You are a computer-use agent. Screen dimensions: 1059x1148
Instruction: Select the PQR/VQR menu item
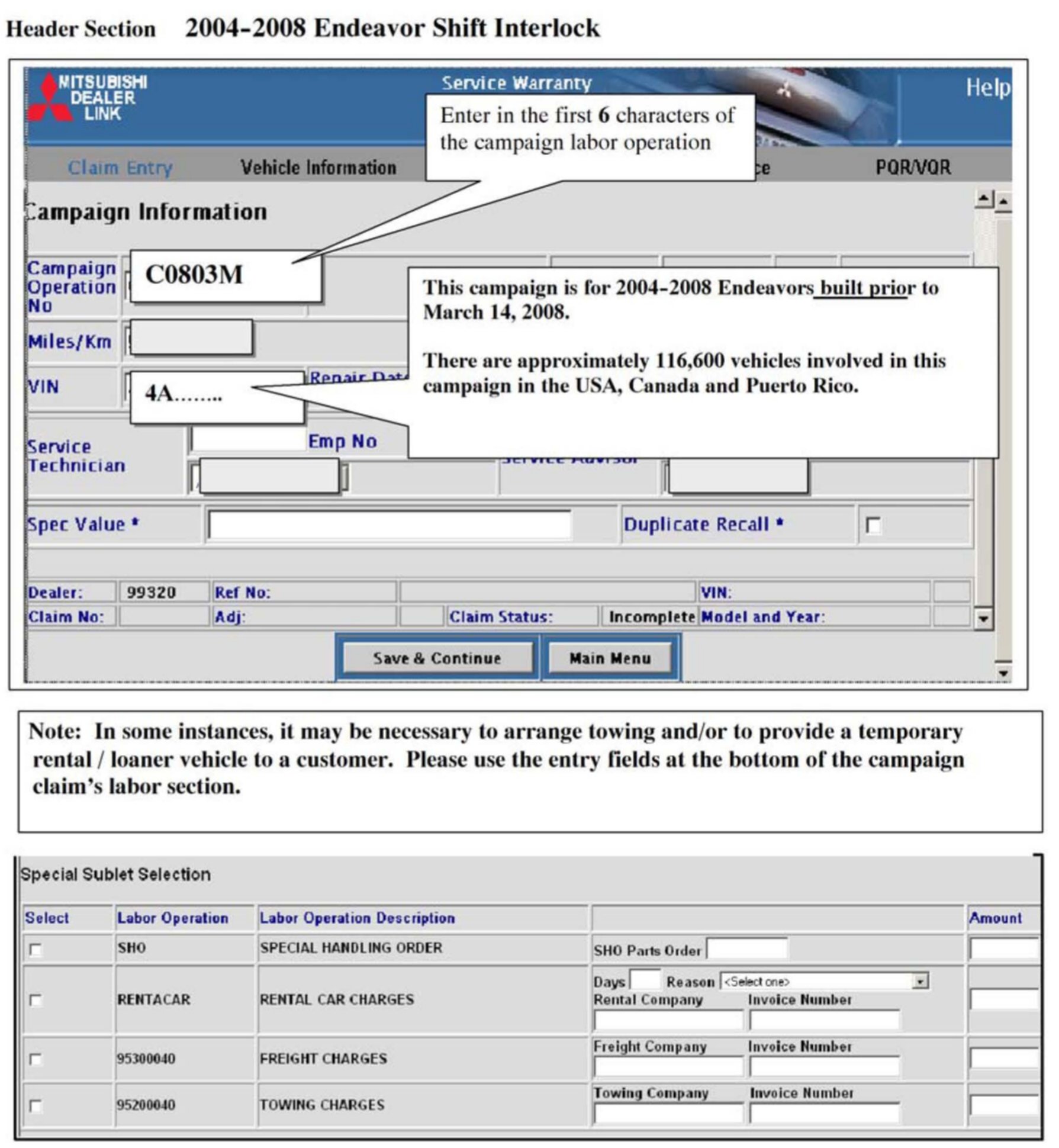click(x=913, y=168)
